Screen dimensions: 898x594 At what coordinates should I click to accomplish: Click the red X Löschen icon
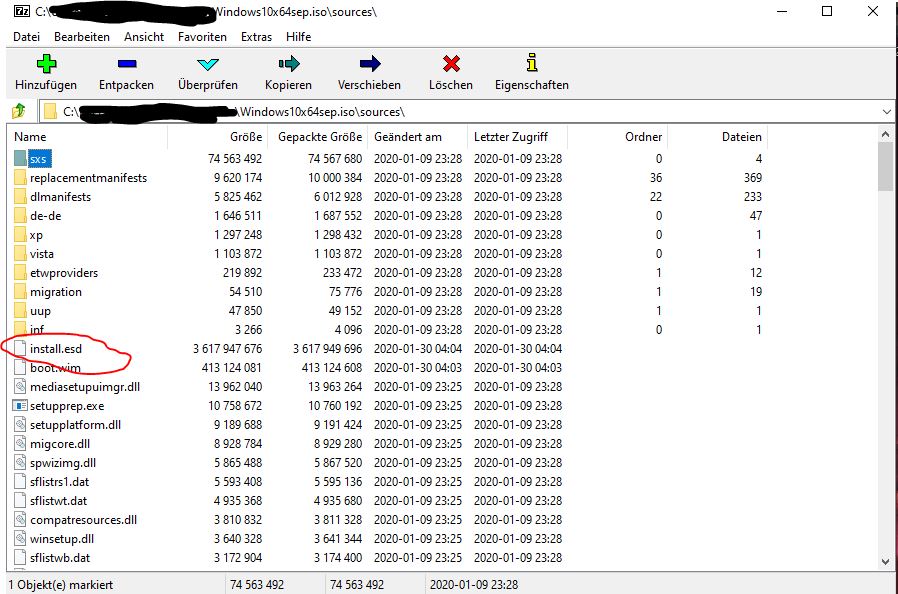coord(451,63)
